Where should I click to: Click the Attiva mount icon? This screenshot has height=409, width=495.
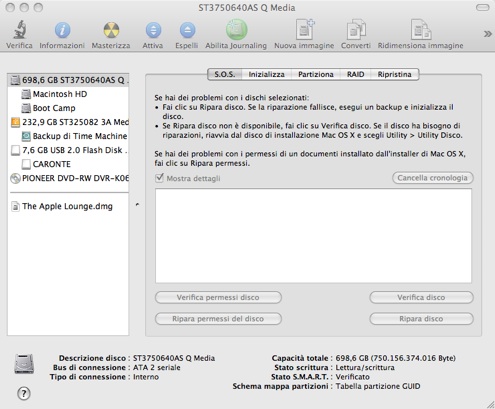point(153,30)
